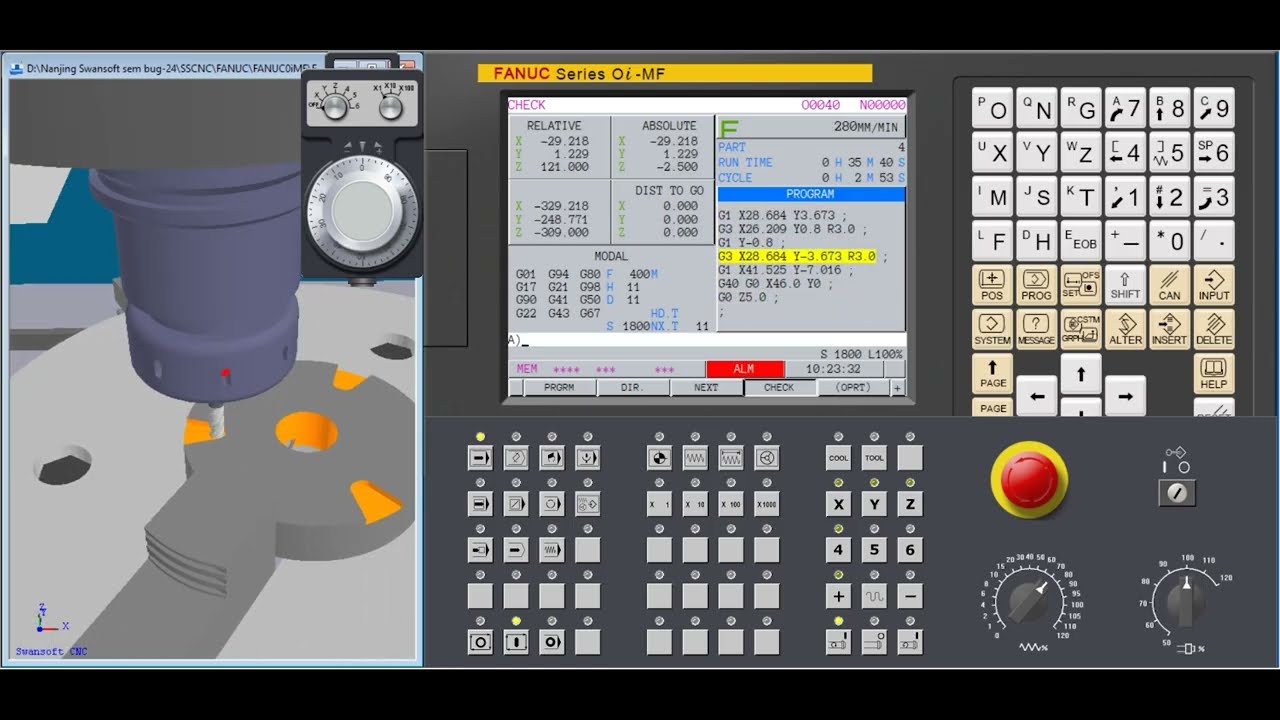Click the right spindle rotation button
Screen dimensions: 1280x720
click(x=910, y=642)
